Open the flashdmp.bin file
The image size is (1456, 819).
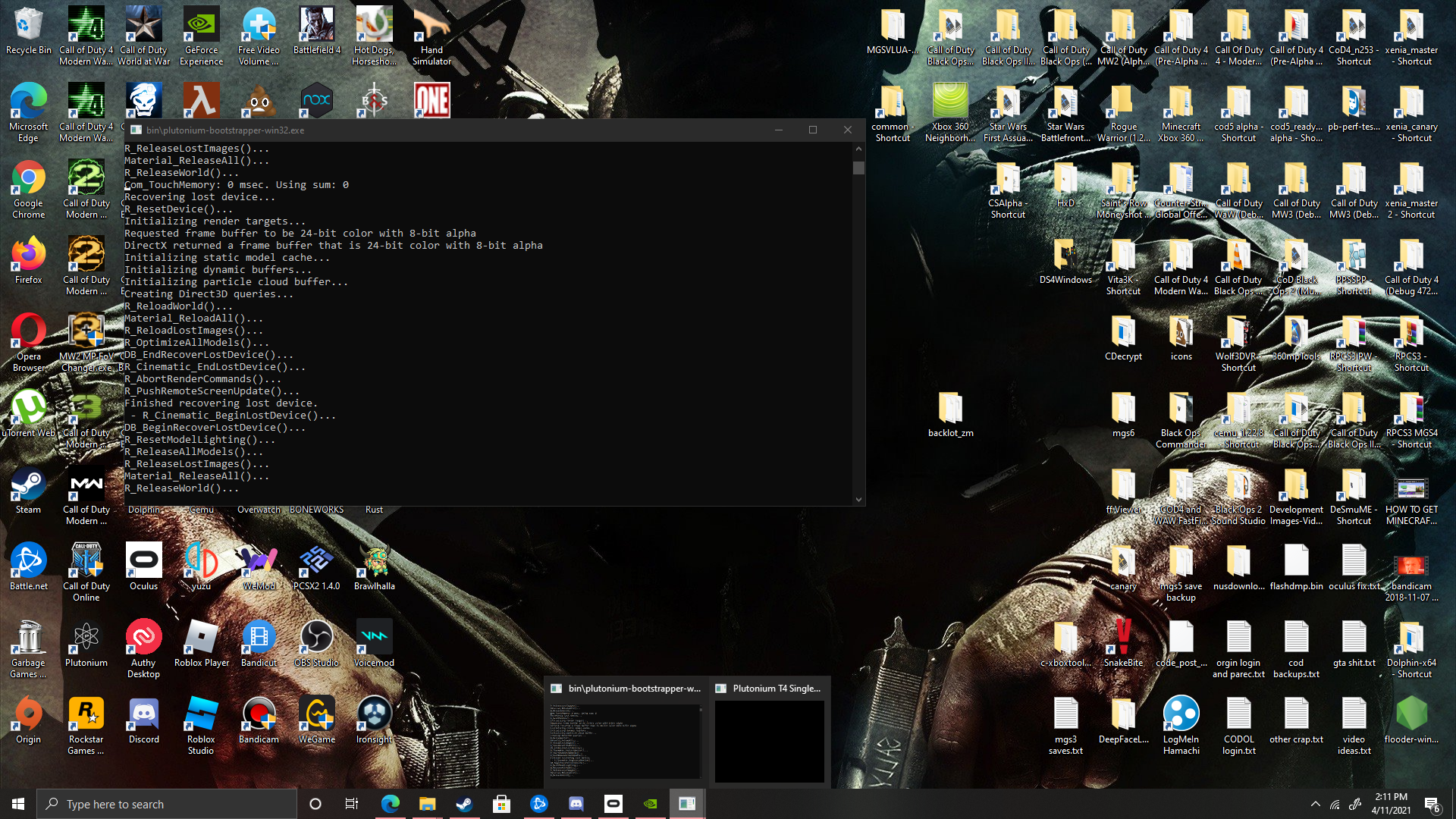(1296, 567)
